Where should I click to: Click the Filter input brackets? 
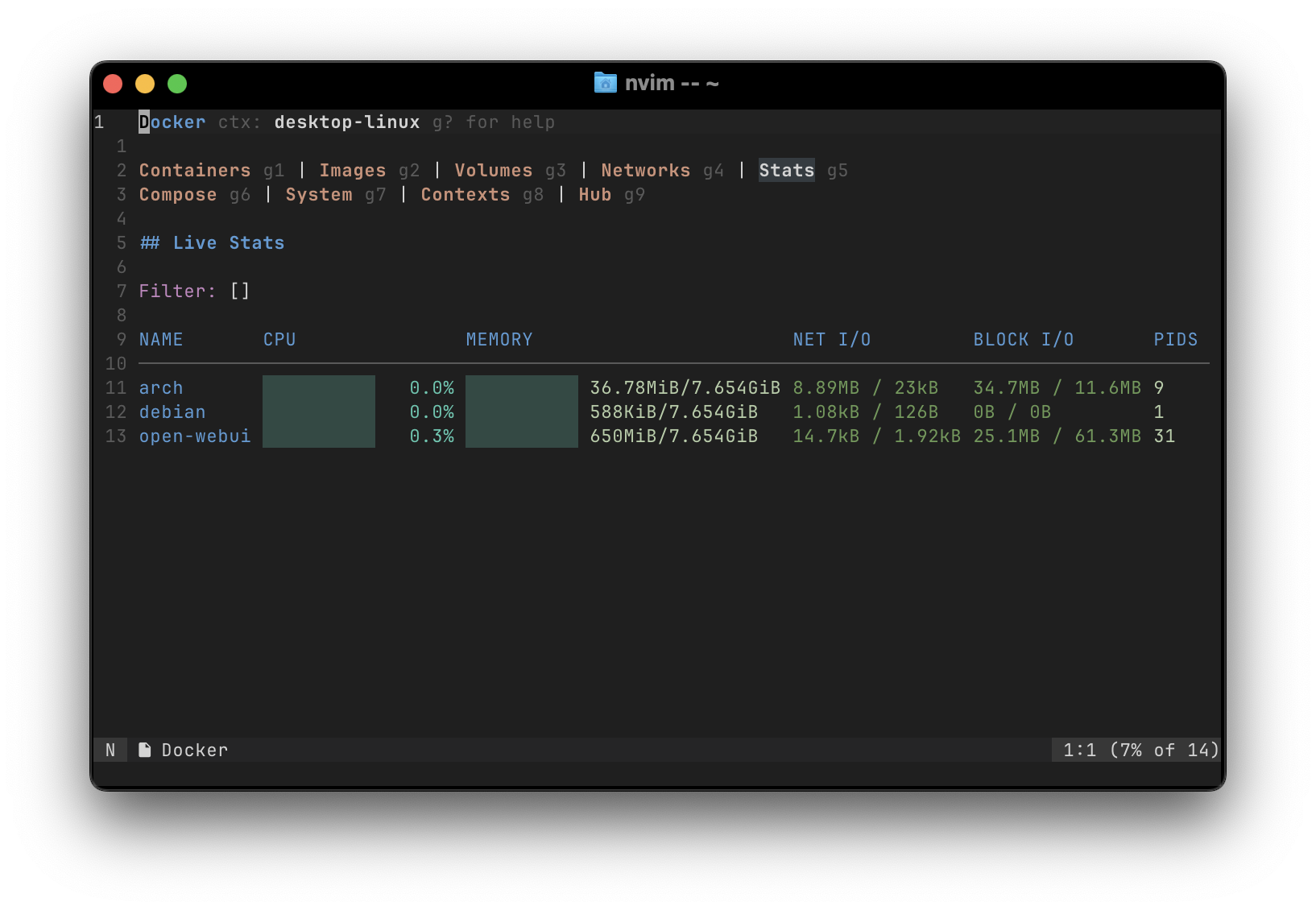[240, 291]
